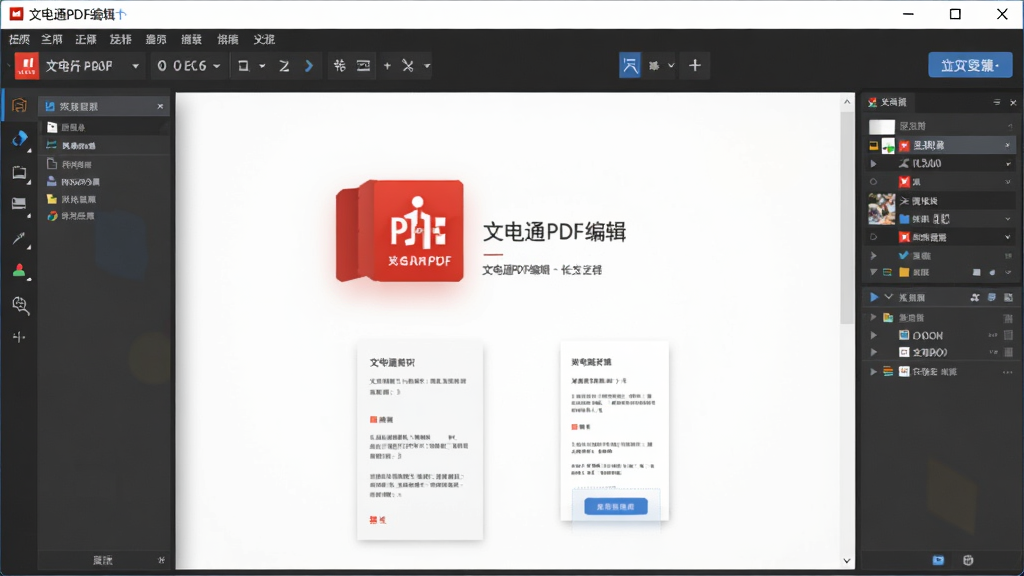This screenshot has width=1024, height=576.
Task: Open the dropdown arrow after the X tools icon
Action: tap(427, 66)
